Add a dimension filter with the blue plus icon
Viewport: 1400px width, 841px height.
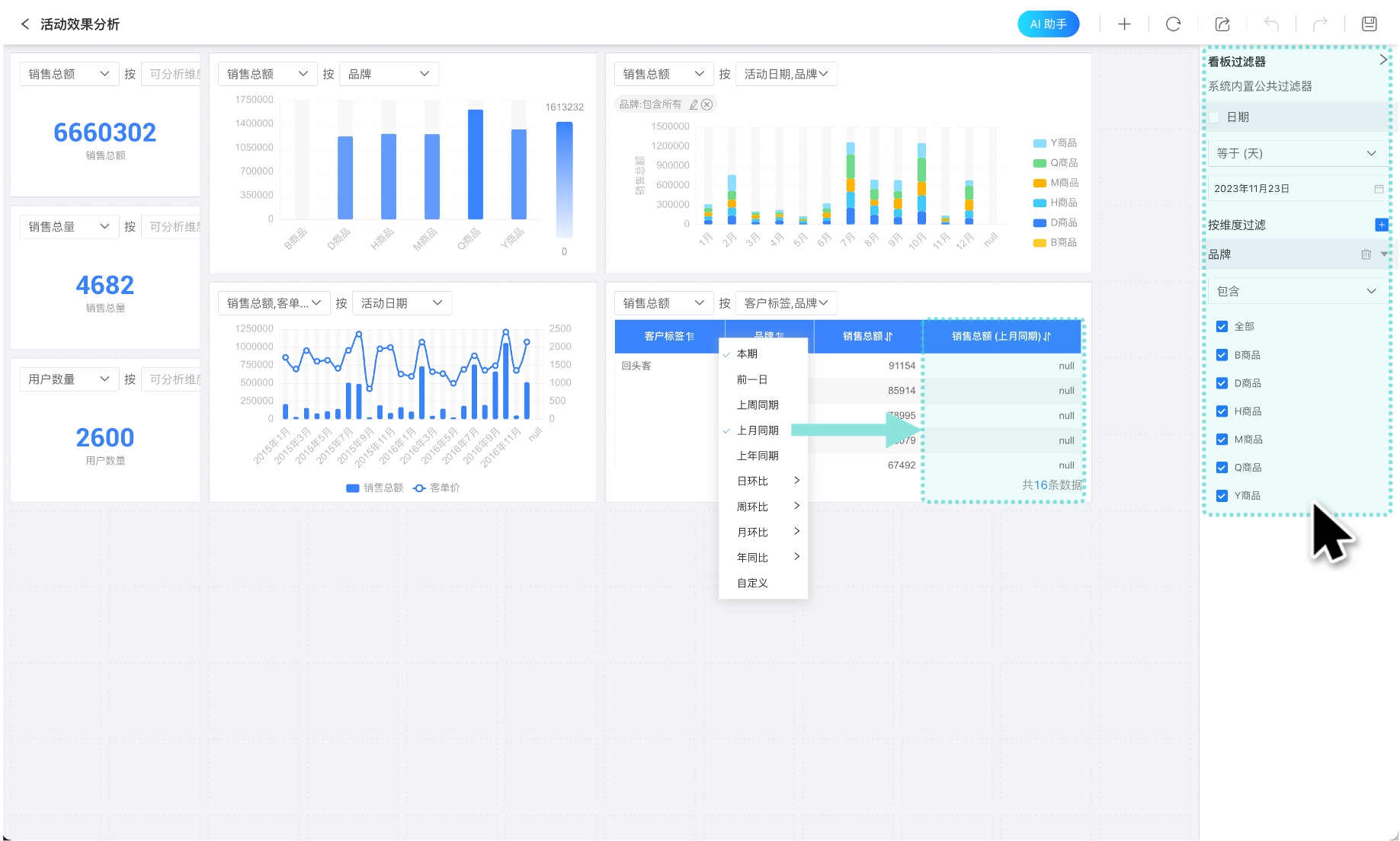(1381, 225)
